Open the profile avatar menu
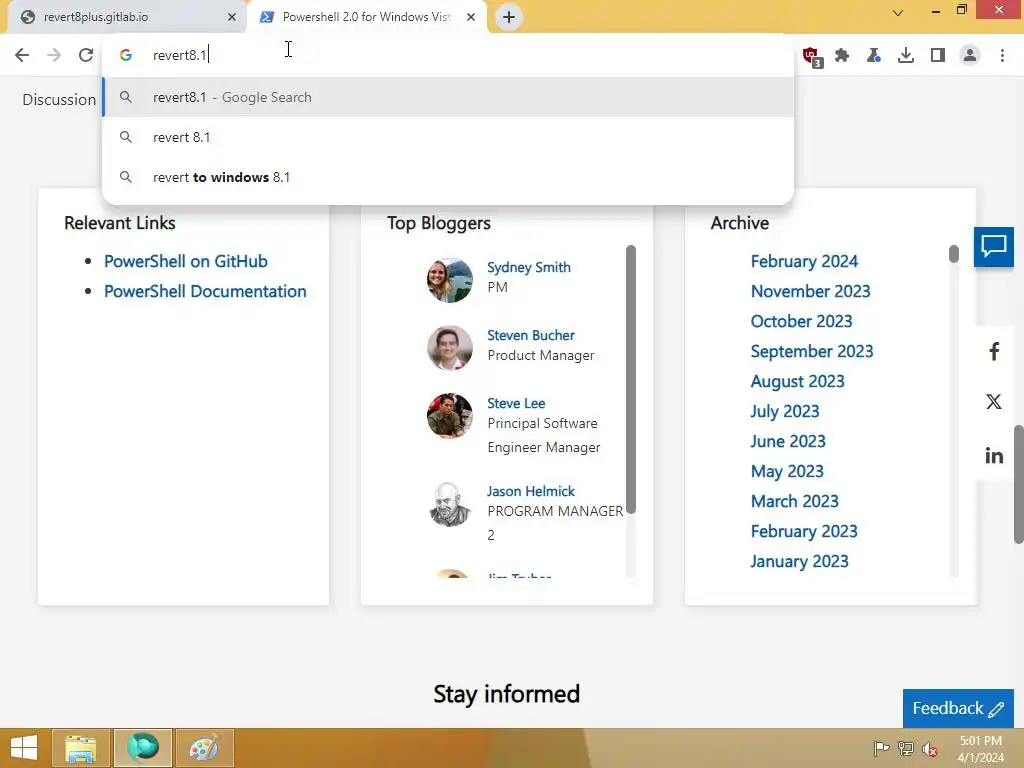The width and height of the screenshot is (1024, 768). [970, 55]
